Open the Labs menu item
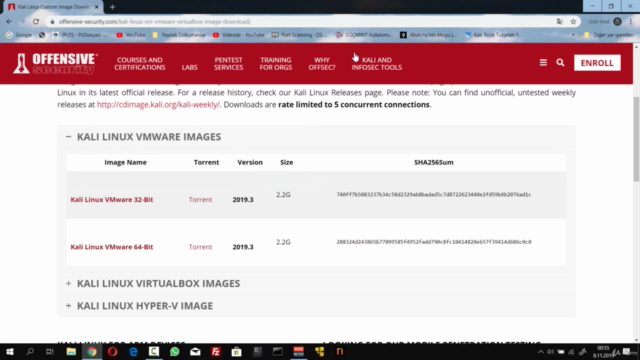640x360 pixels. point(189,67)
